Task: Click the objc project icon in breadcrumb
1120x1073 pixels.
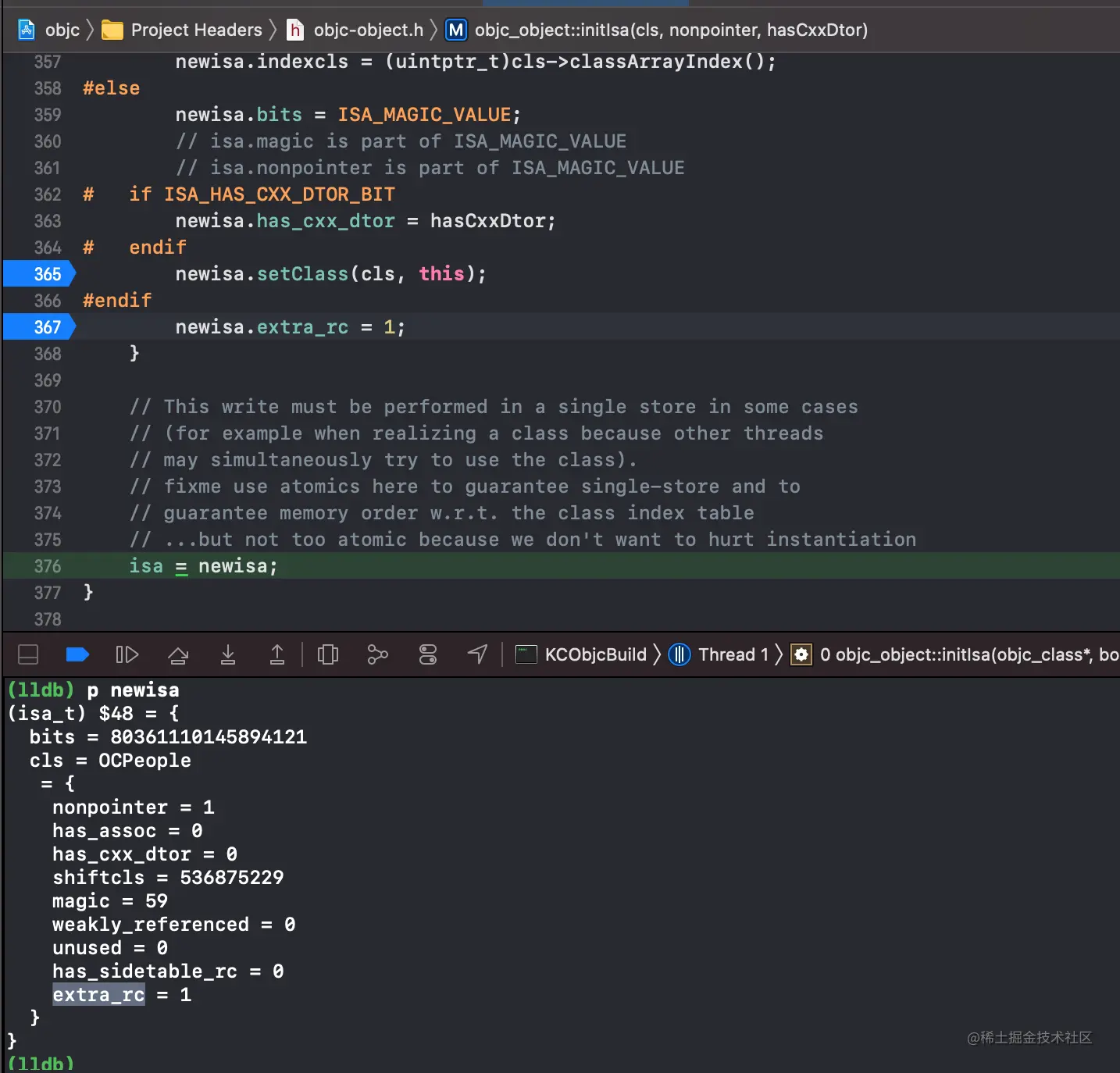Action: [27, 30]
